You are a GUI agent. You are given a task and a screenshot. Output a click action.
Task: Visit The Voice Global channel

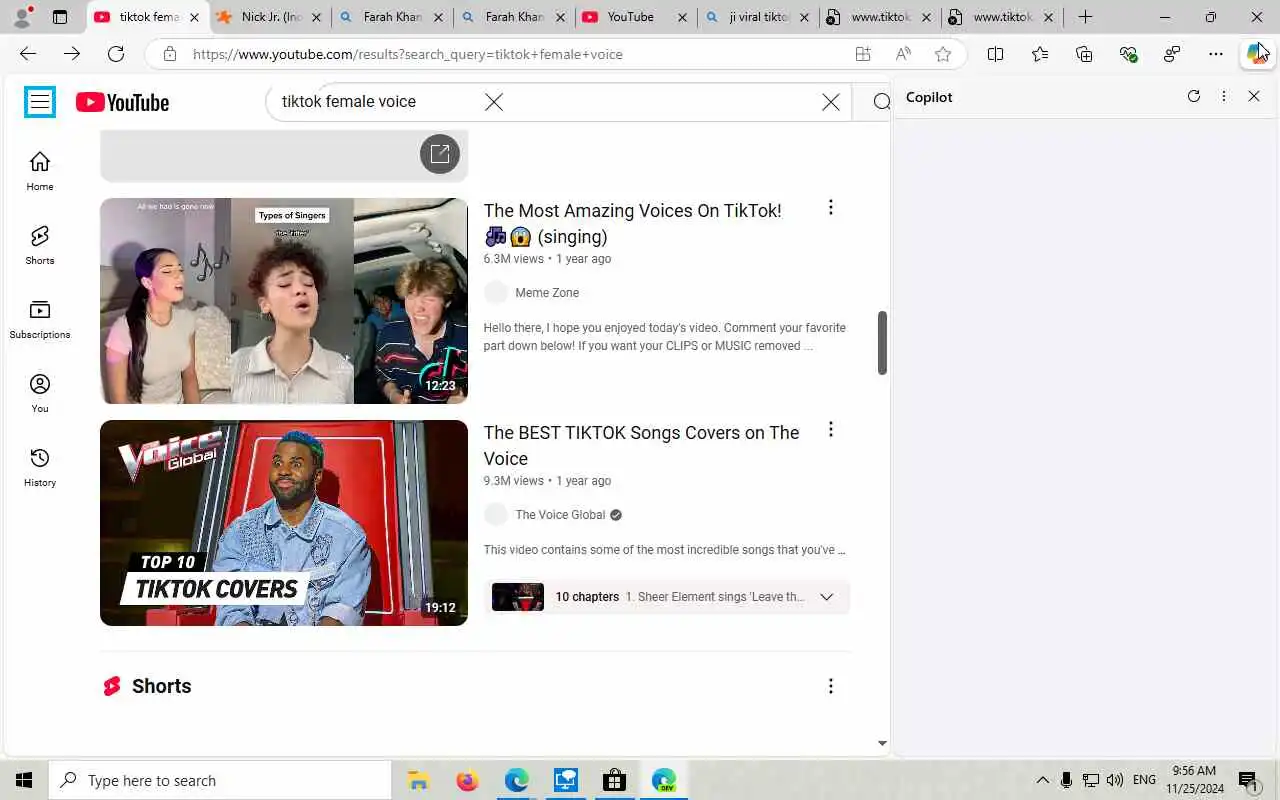(560, 515)
